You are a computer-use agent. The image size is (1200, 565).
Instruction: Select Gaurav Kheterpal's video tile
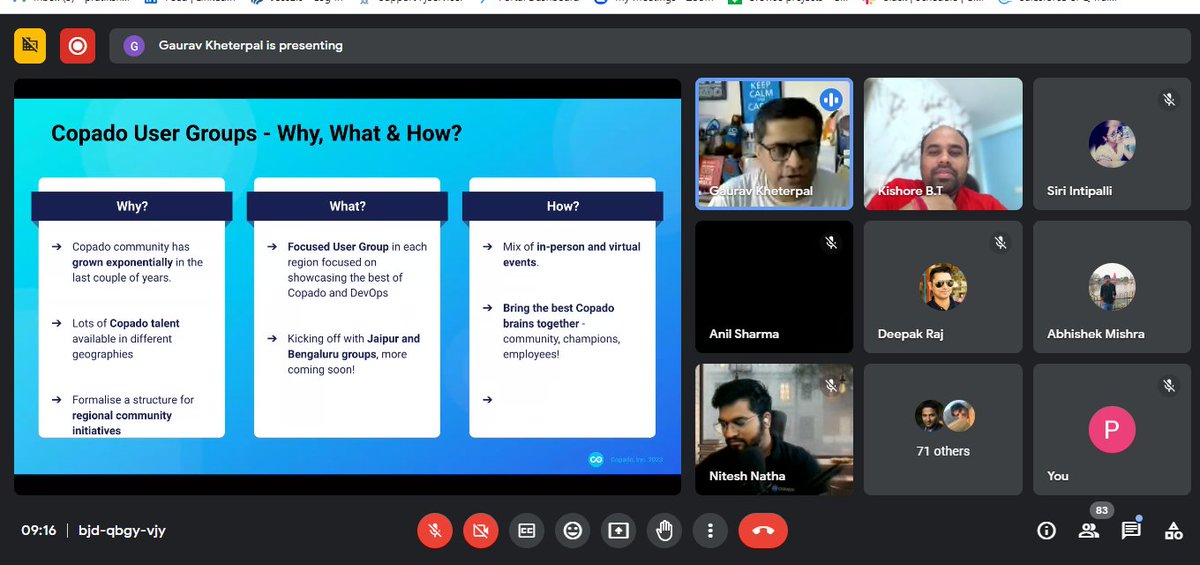(x=774, y=144)
